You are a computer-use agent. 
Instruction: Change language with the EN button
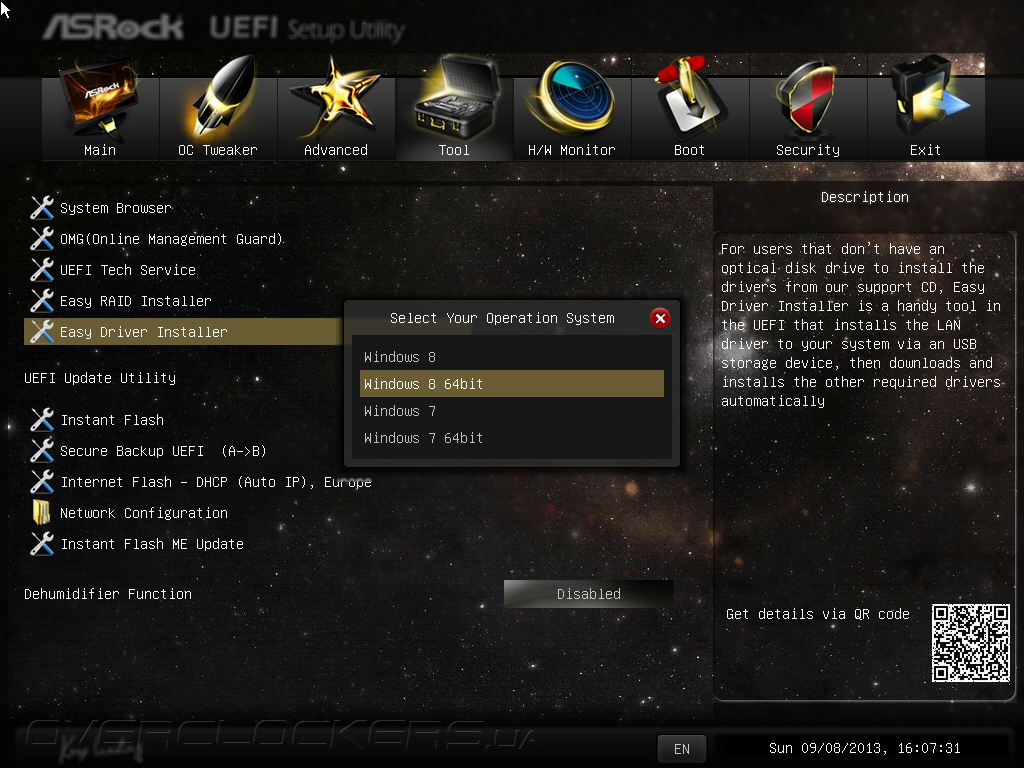[682, 749]
